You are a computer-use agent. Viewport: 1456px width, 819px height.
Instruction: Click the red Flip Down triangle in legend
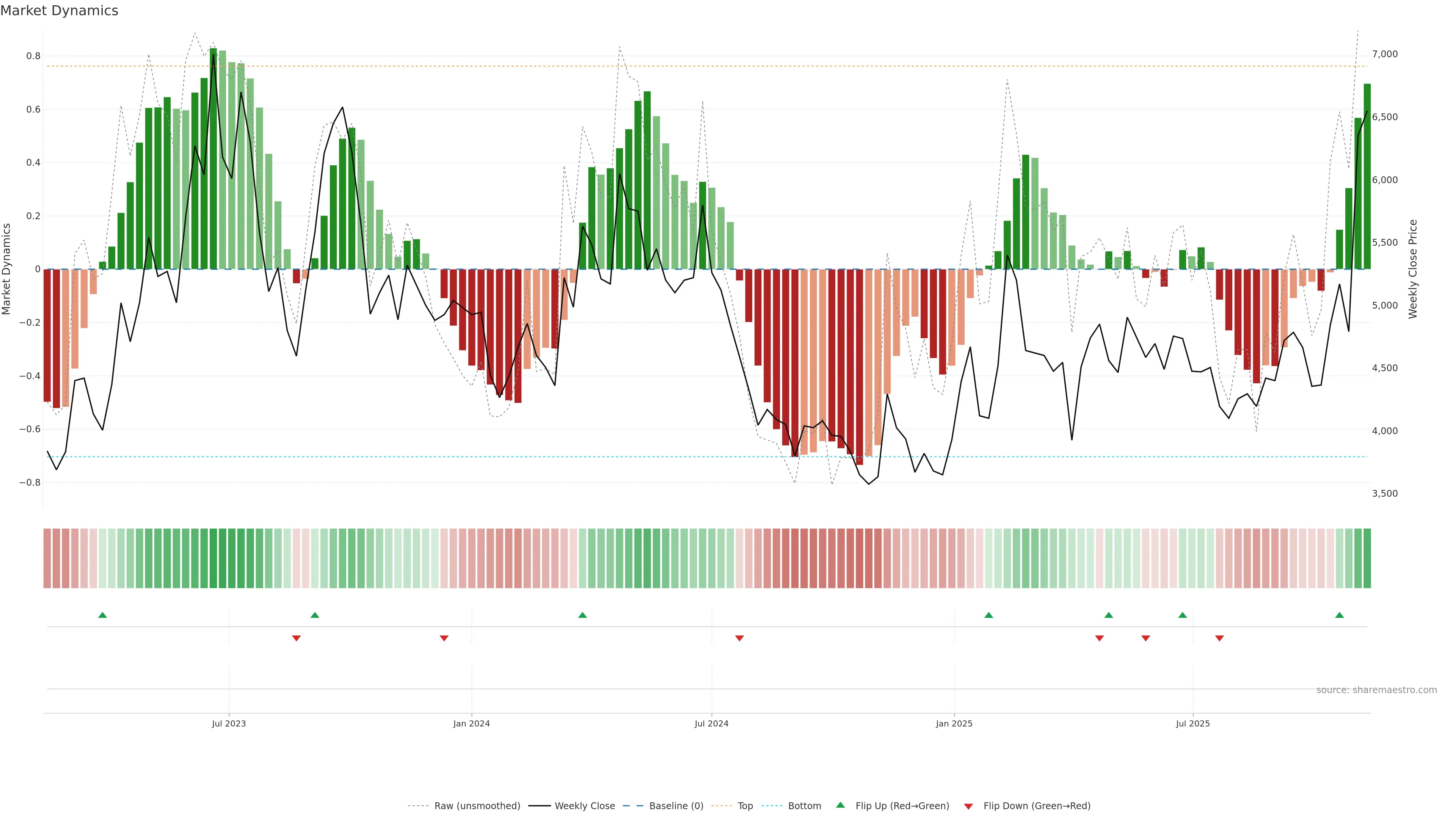[968, 806]
